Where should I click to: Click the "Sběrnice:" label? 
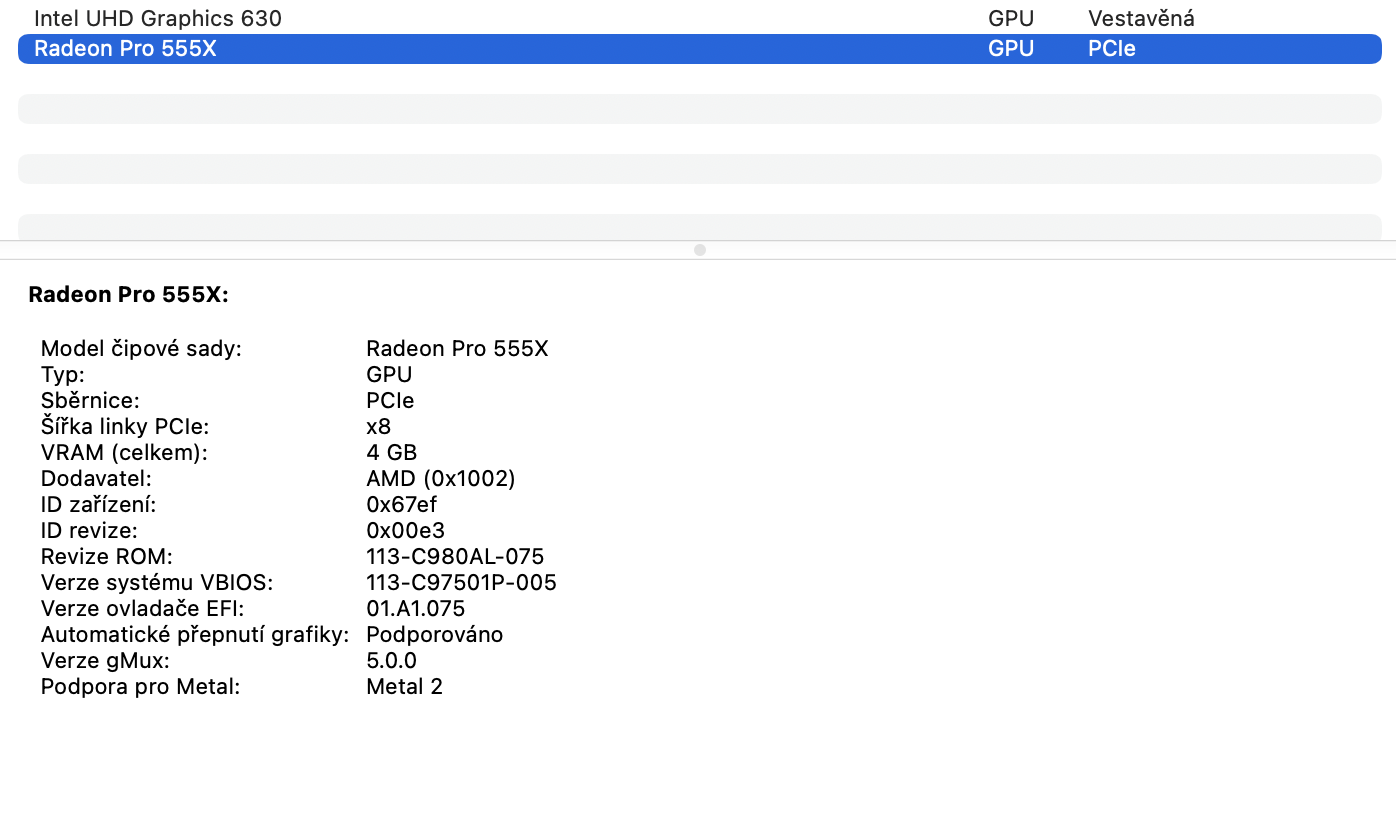pyautogui.click(x=90, y=401)
